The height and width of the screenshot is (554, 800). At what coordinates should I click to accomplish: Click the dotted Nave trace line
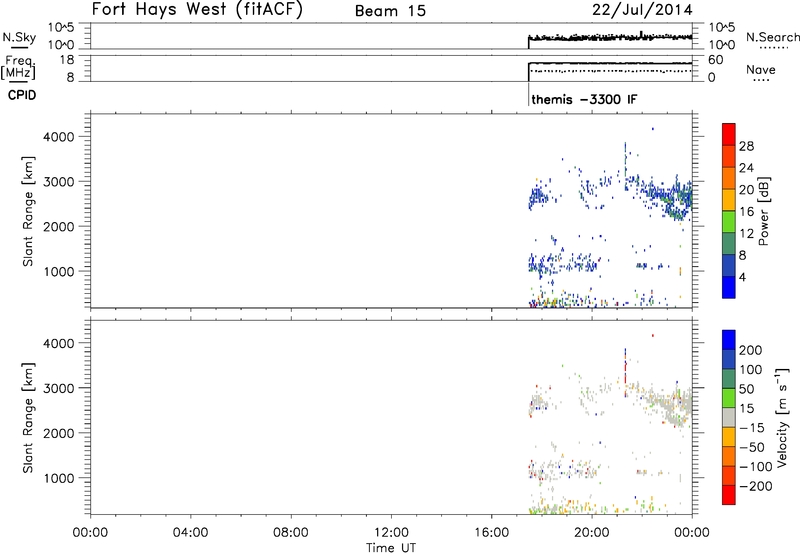[x=610, y=71]
